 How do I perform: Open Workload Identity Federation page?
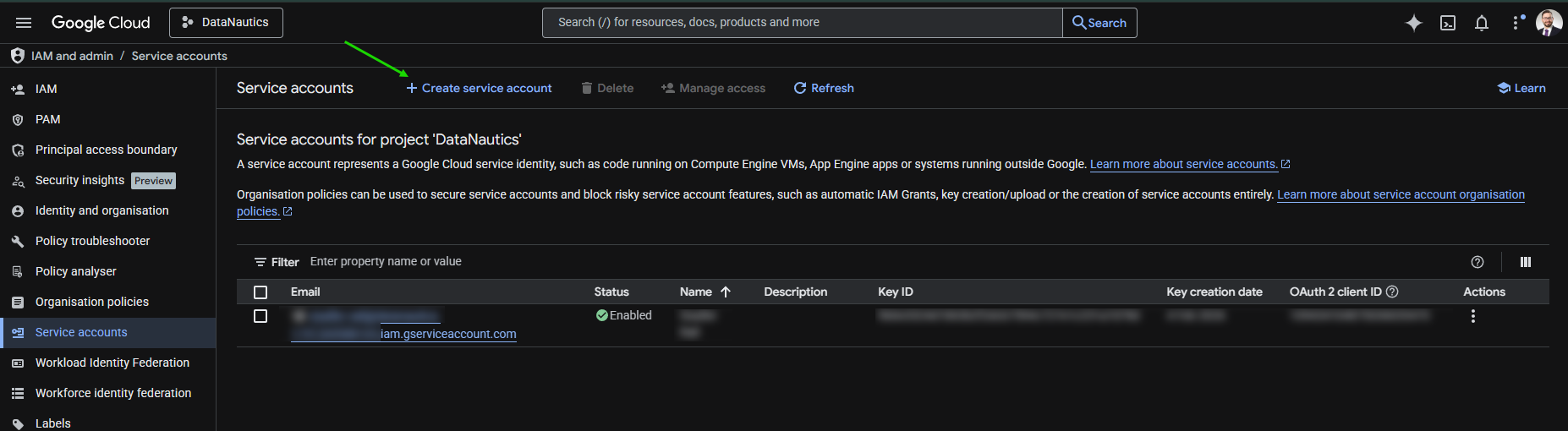pyautogui.click(x=112, y=363)
